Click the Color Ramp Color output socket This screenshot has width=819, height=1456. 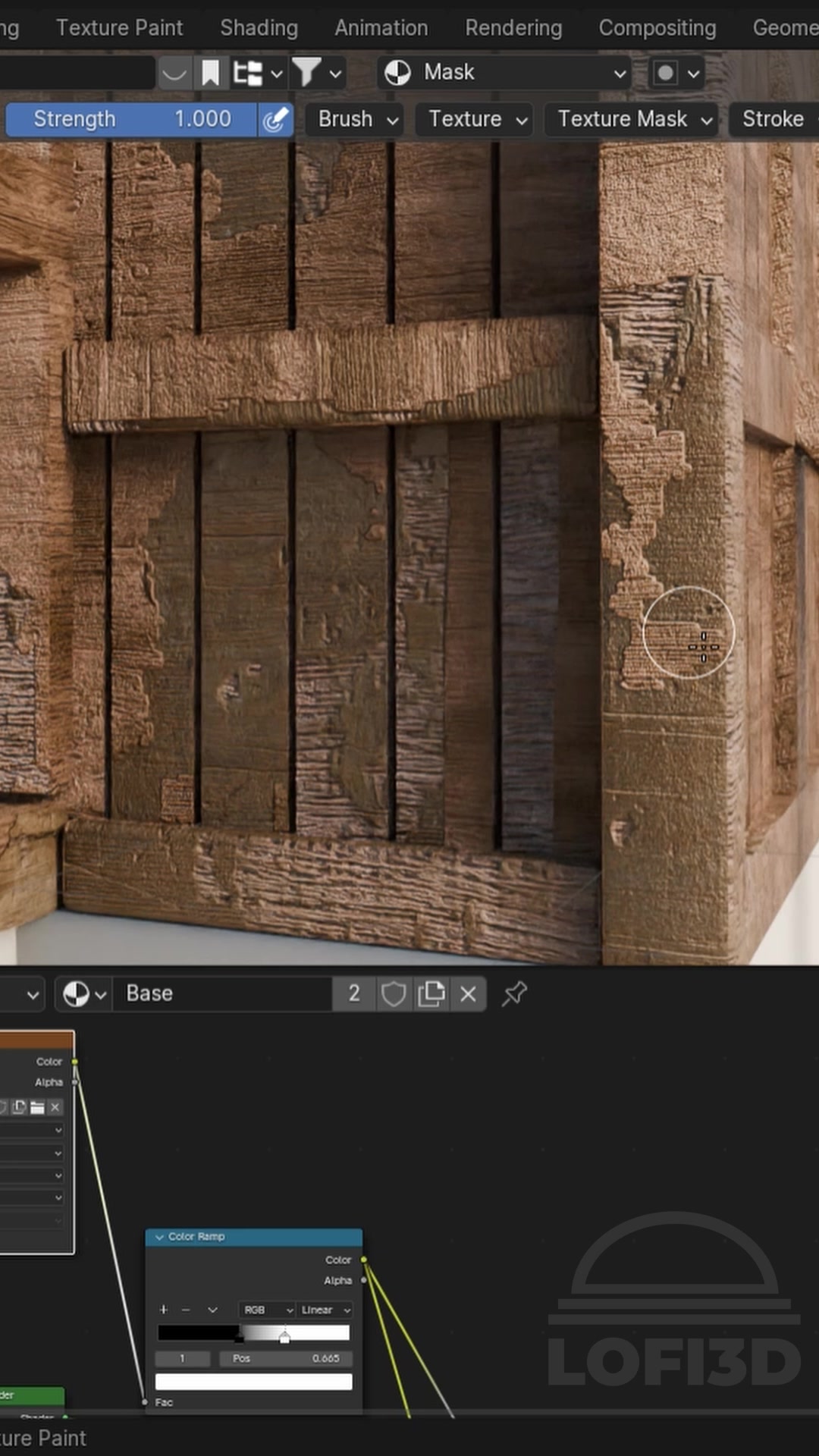[x=364, y=1260]
